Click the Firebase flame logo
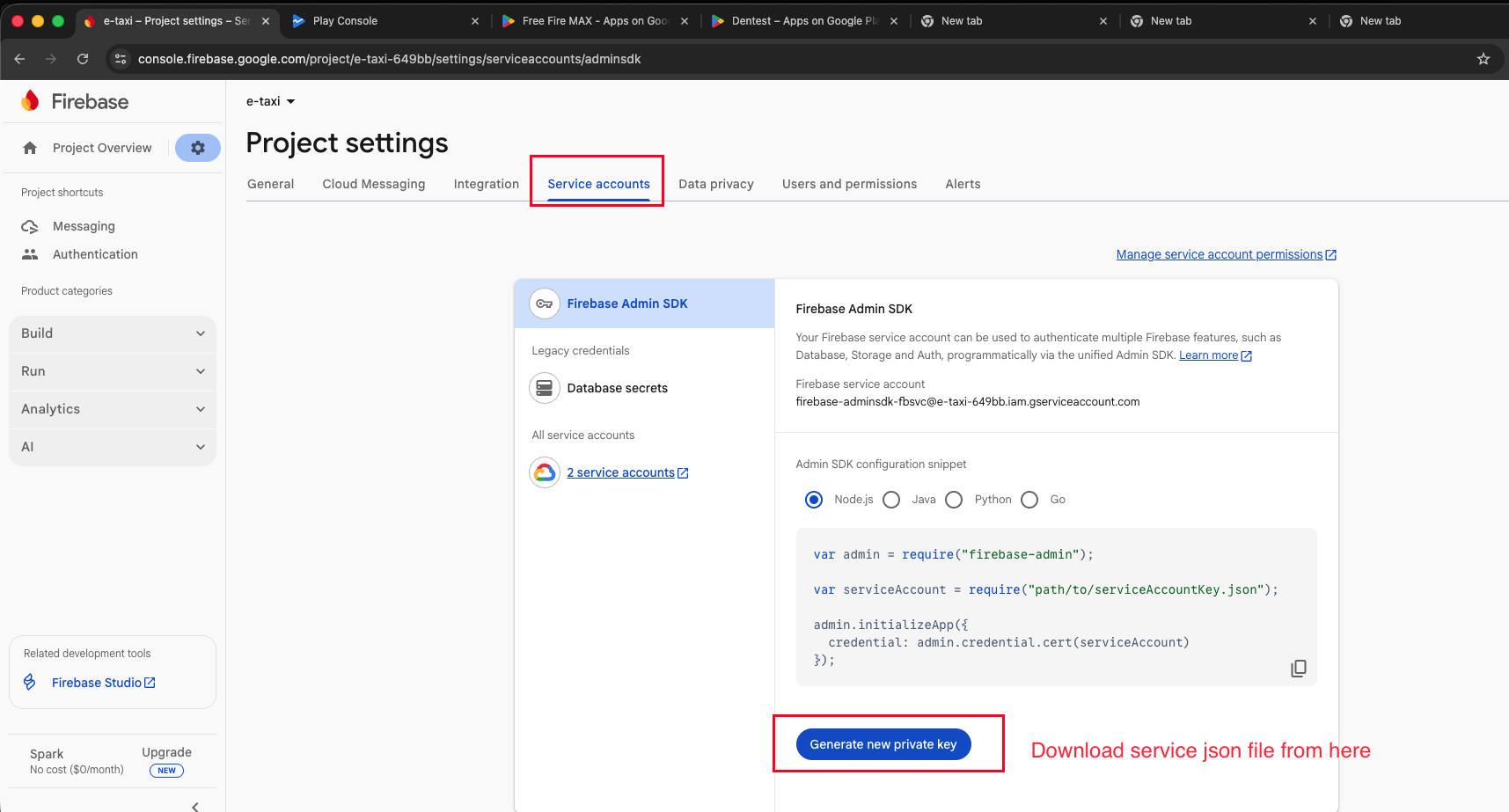This screenshot has height=812, width=1509. tap(30, 101)
